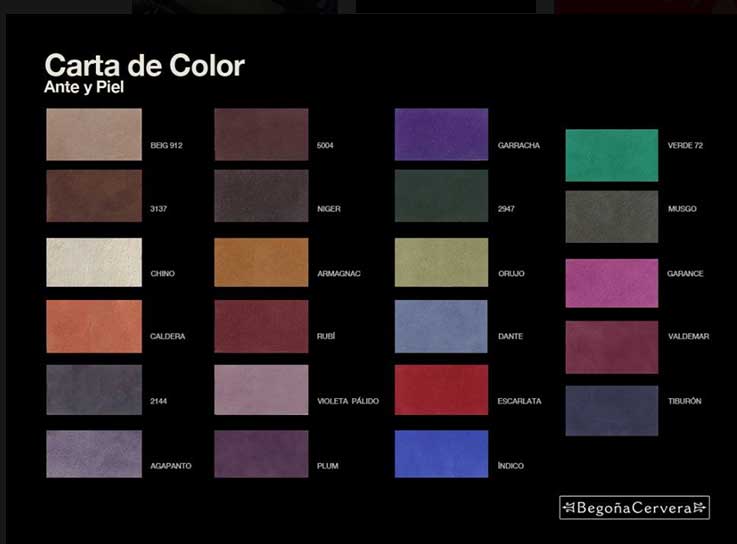The image size is (737, 544).
Task: Click the AGAPANTO label text
Action: (171, 466)
